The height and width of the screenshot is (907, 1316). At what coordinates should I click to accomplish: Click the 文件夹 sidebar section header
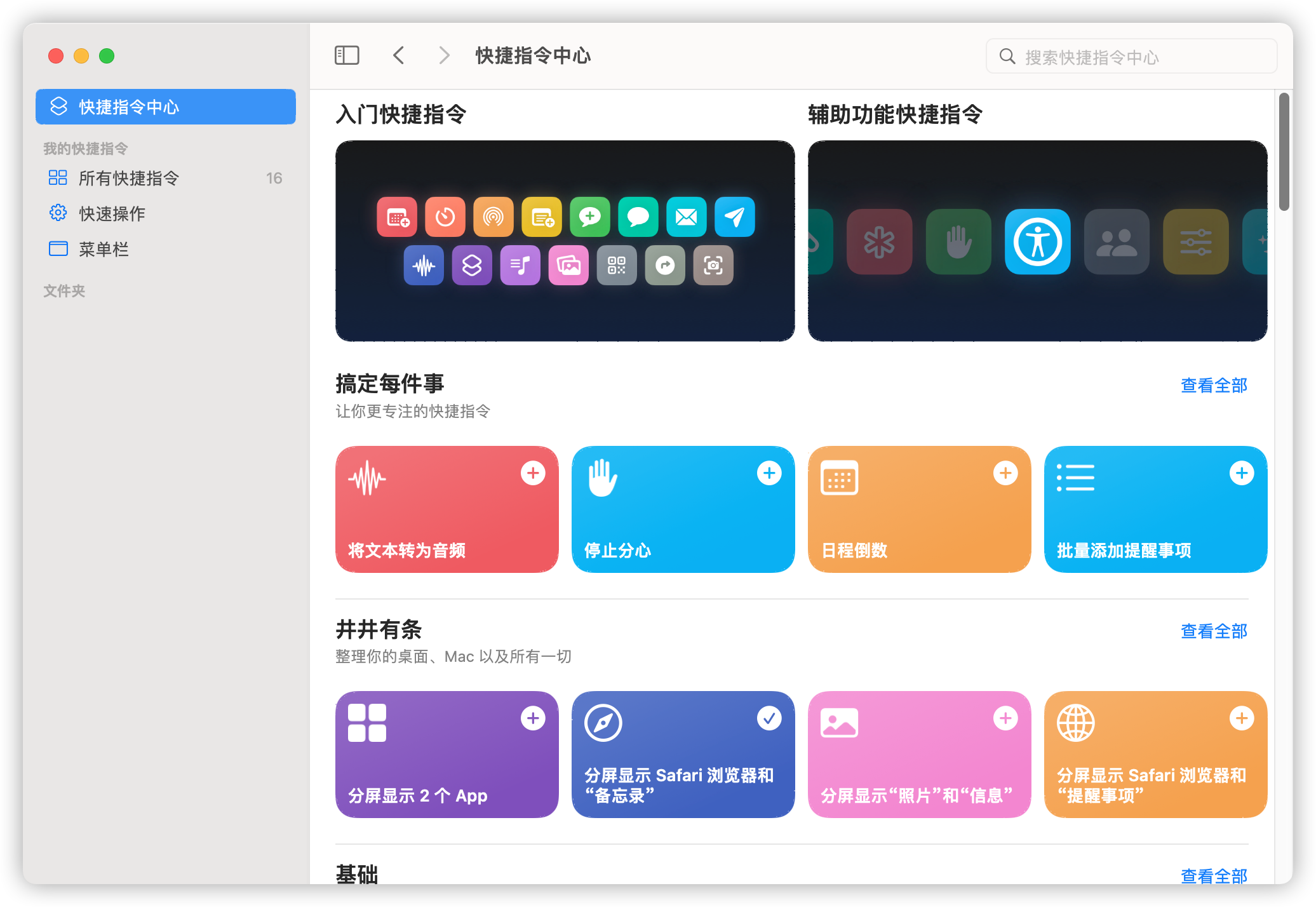click(x=64, y=291)
